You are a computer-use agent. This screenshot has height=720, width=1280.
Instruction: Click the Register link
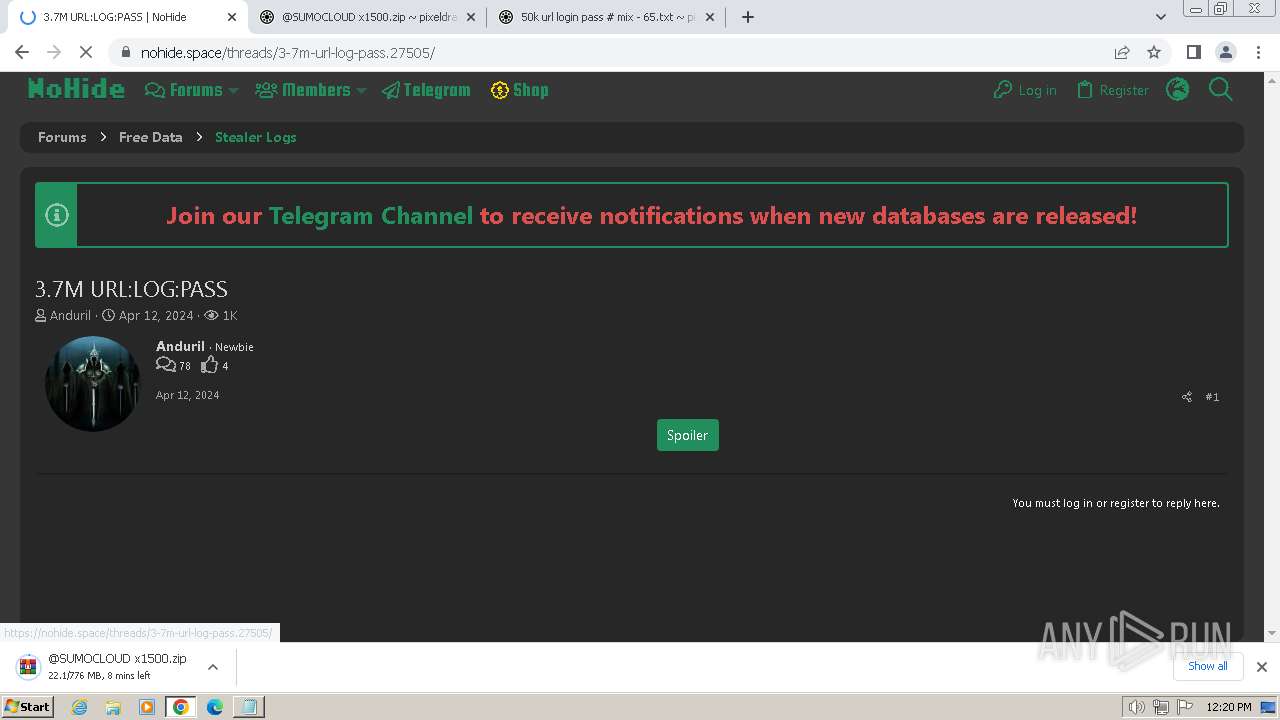(x=1112, y=90)
